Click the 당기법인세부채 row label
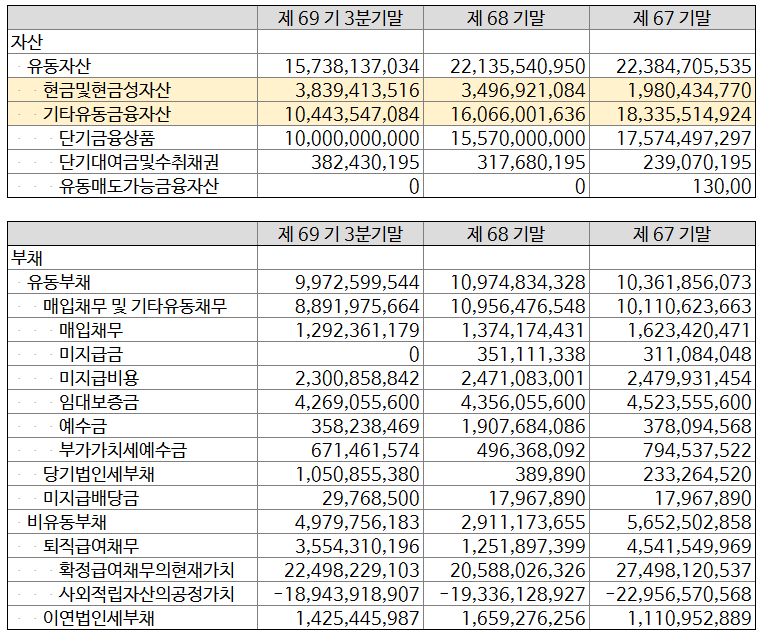The height and width of the screenshot is (637, 760). pos(99,474)
